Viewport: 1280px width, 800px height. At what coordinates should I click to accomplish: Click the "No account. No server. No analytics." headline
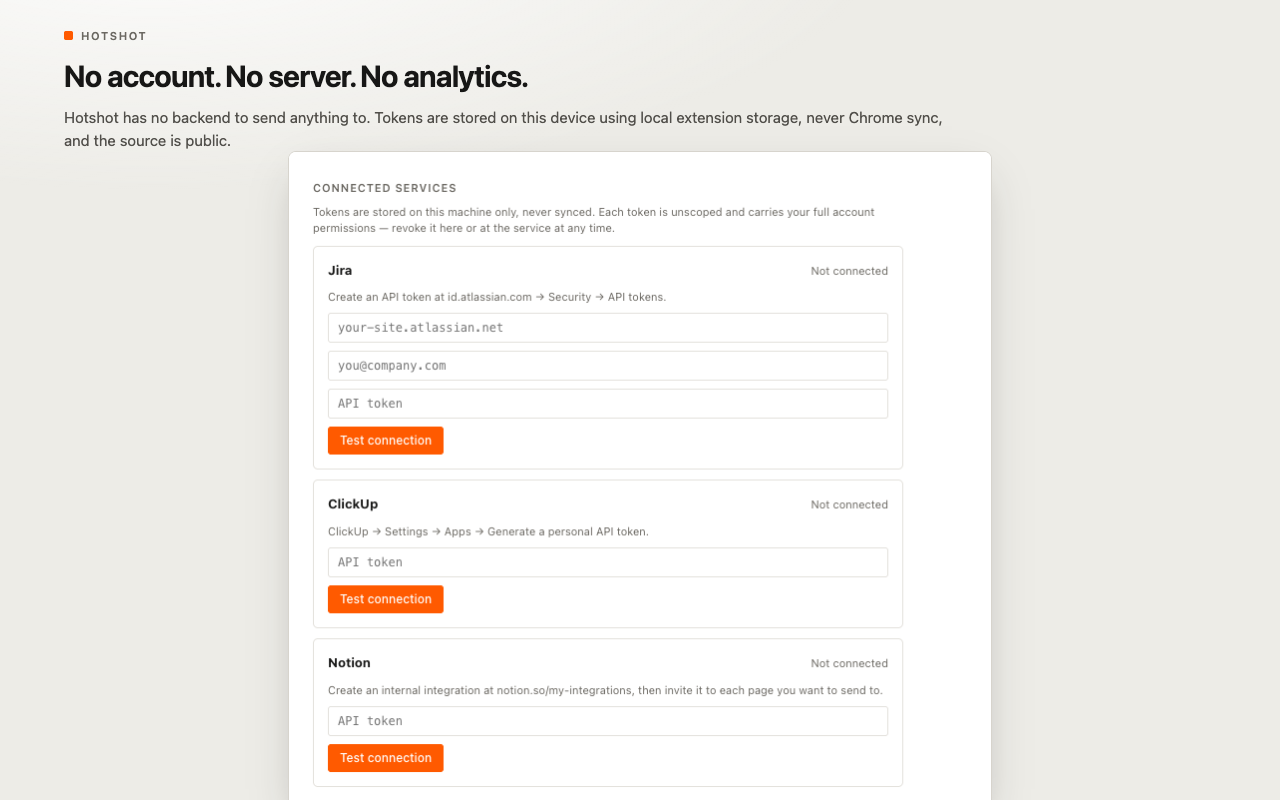[x=296, y=76]
